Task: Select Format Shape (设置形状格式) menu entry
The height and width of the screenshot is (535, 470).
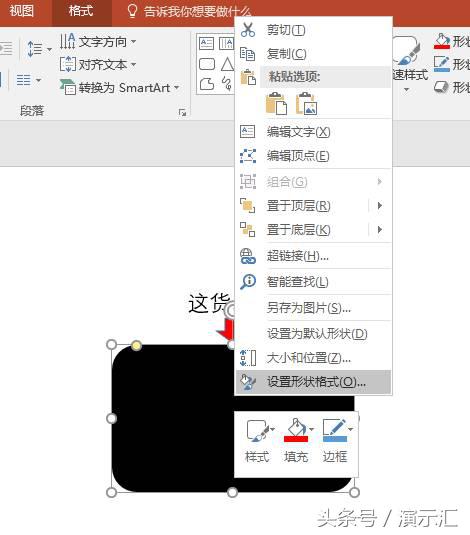Action: [x=313, y=382]
